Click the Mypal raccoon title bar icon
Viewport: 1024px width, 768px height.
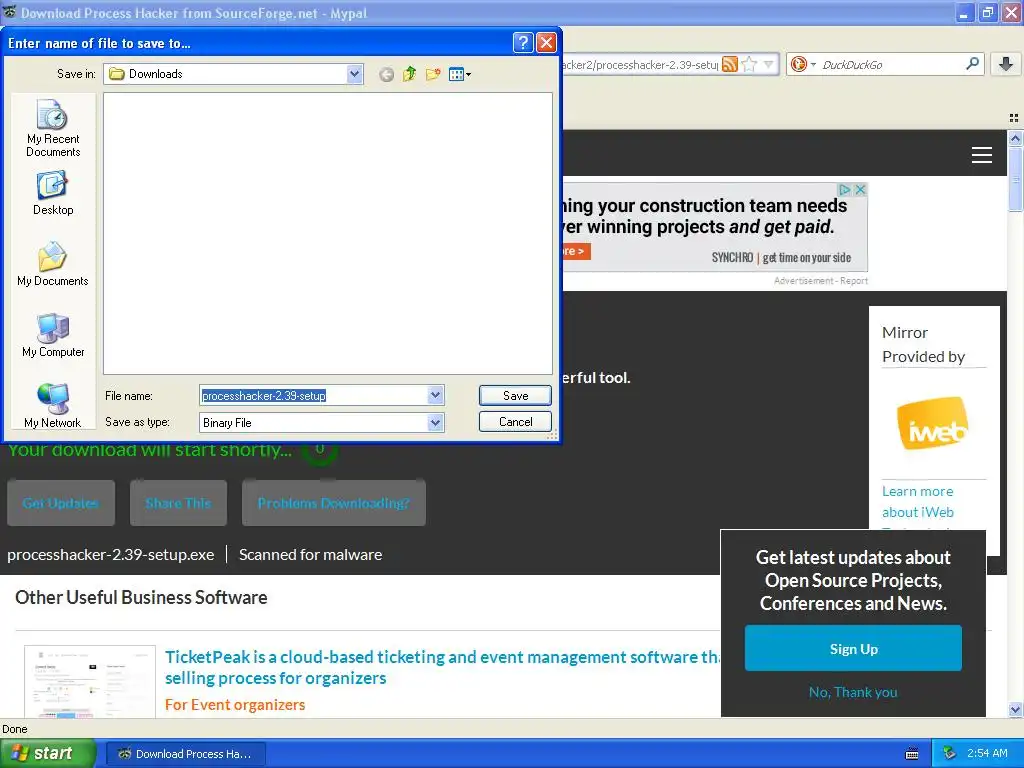[x=9, y=12]
